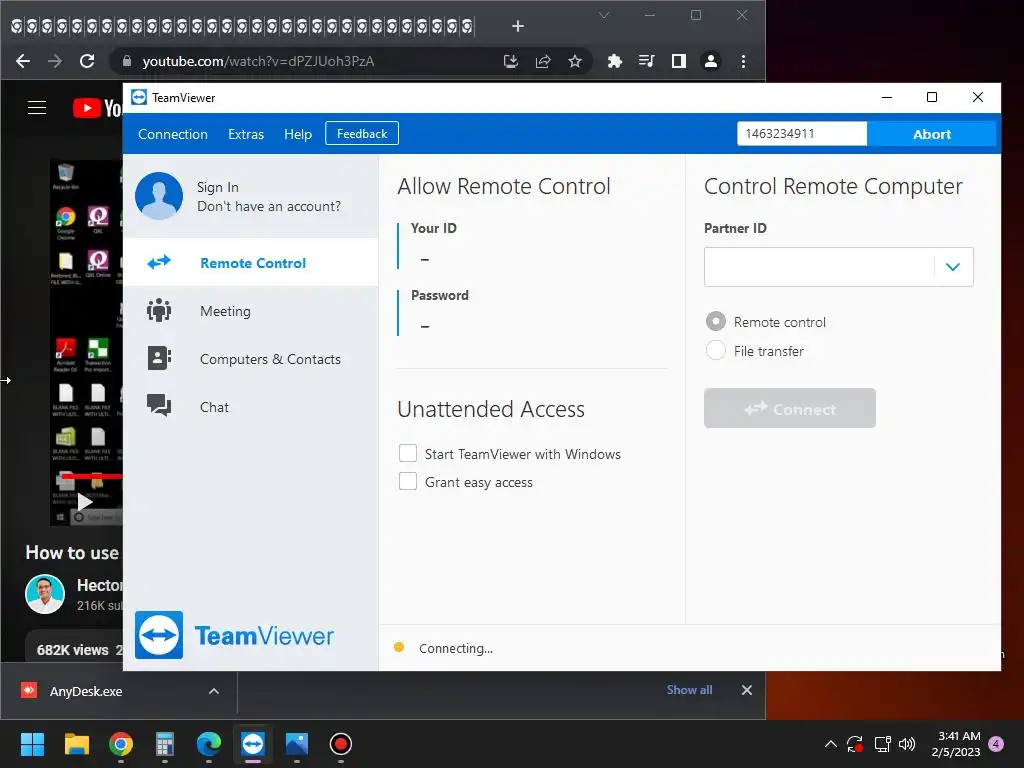This screenshot has width=1024, height=768.
Task: Open the Extras menu
Action: point(246,134)
